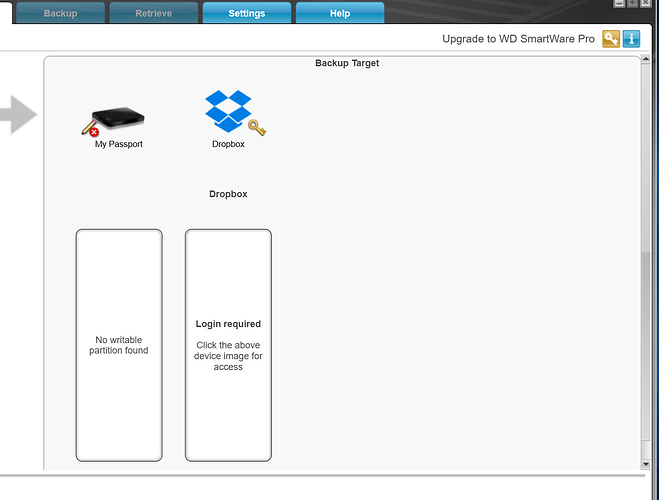Maximize the WD SmartWare window
This screenshot has width=659, height=500.
tap(633, 3)
